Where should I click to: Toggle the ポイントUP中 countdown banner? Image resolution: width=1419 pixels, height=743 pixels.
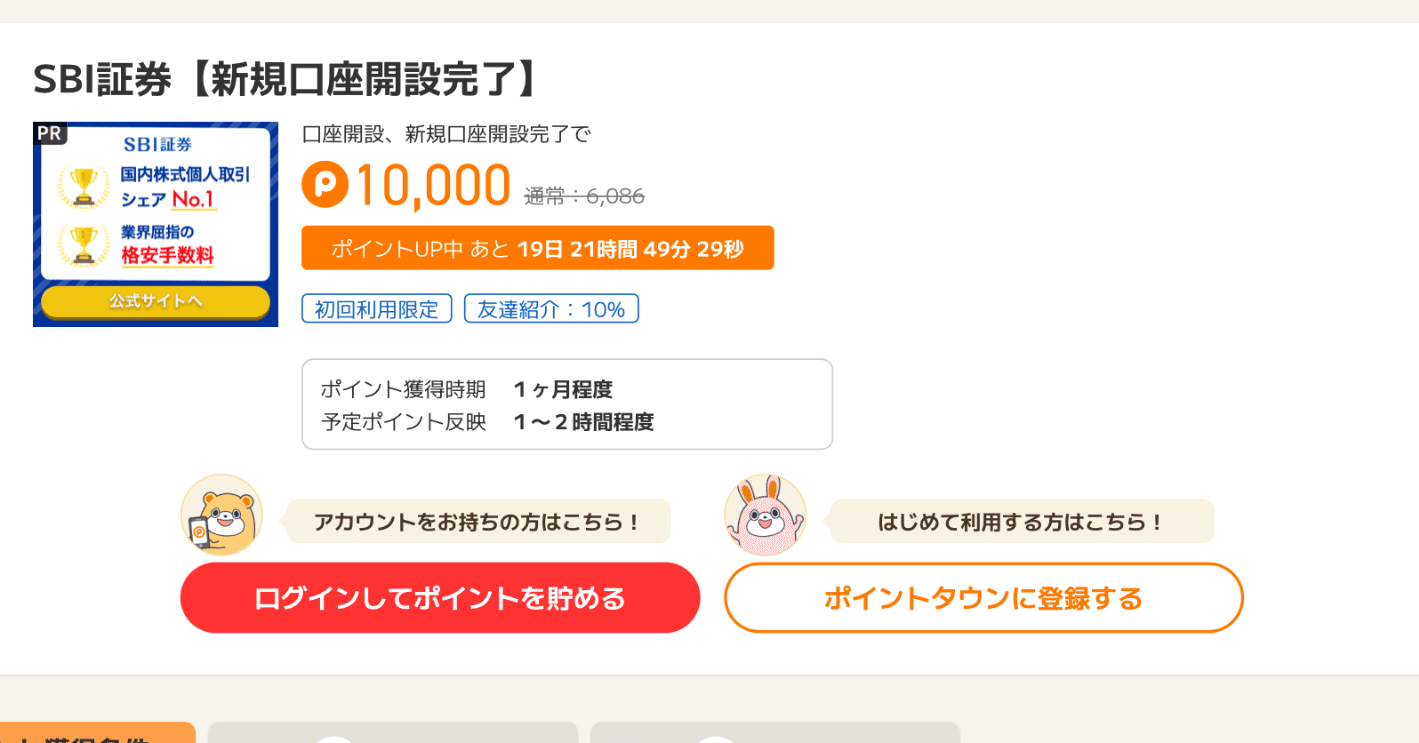[537, 248]
